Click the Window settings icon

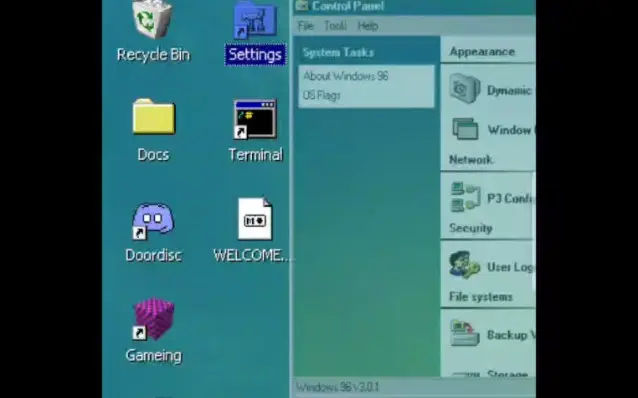pyautogui.click(x=465, y=129)
